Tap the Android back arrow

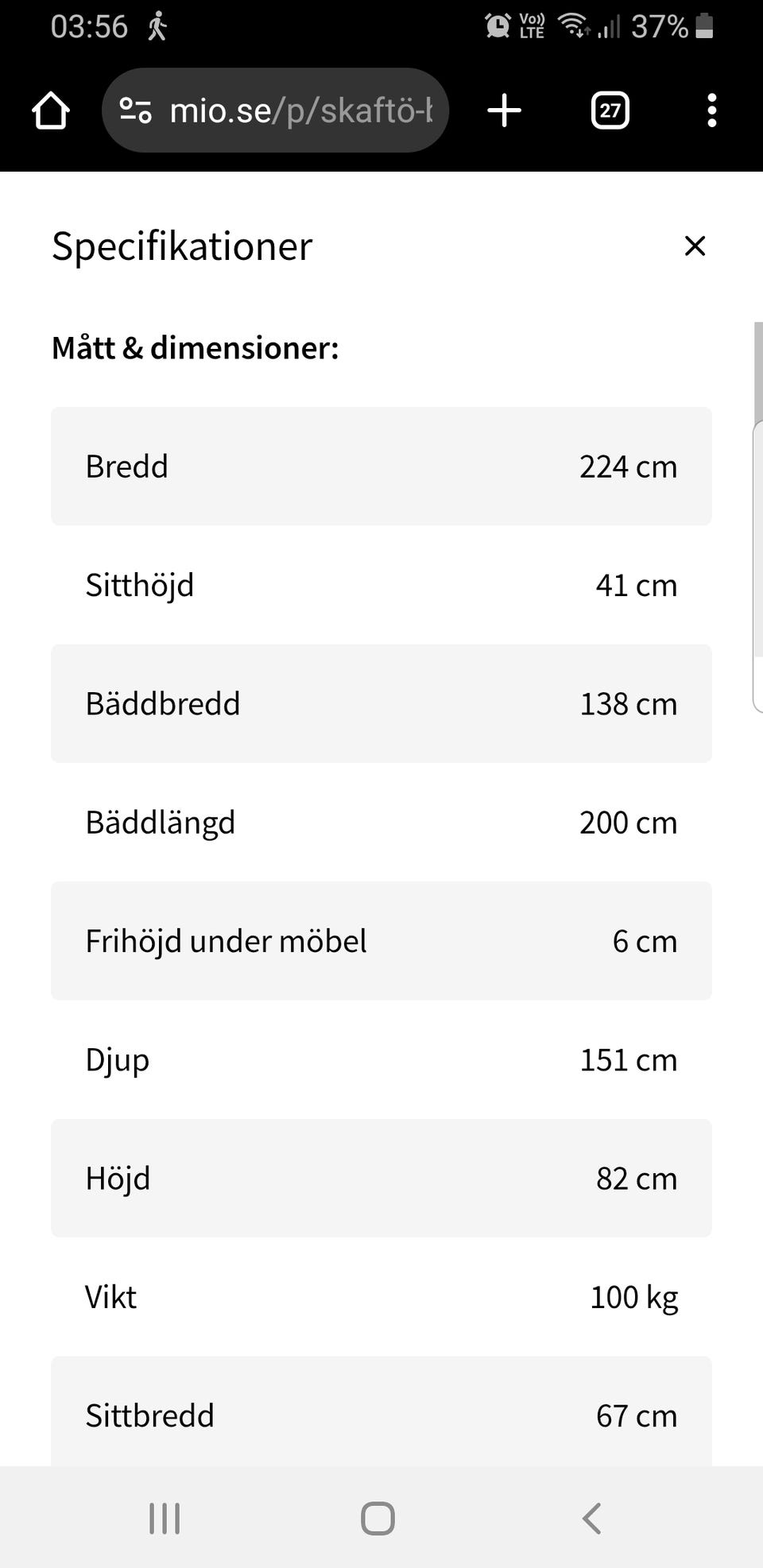(591, 1518)
